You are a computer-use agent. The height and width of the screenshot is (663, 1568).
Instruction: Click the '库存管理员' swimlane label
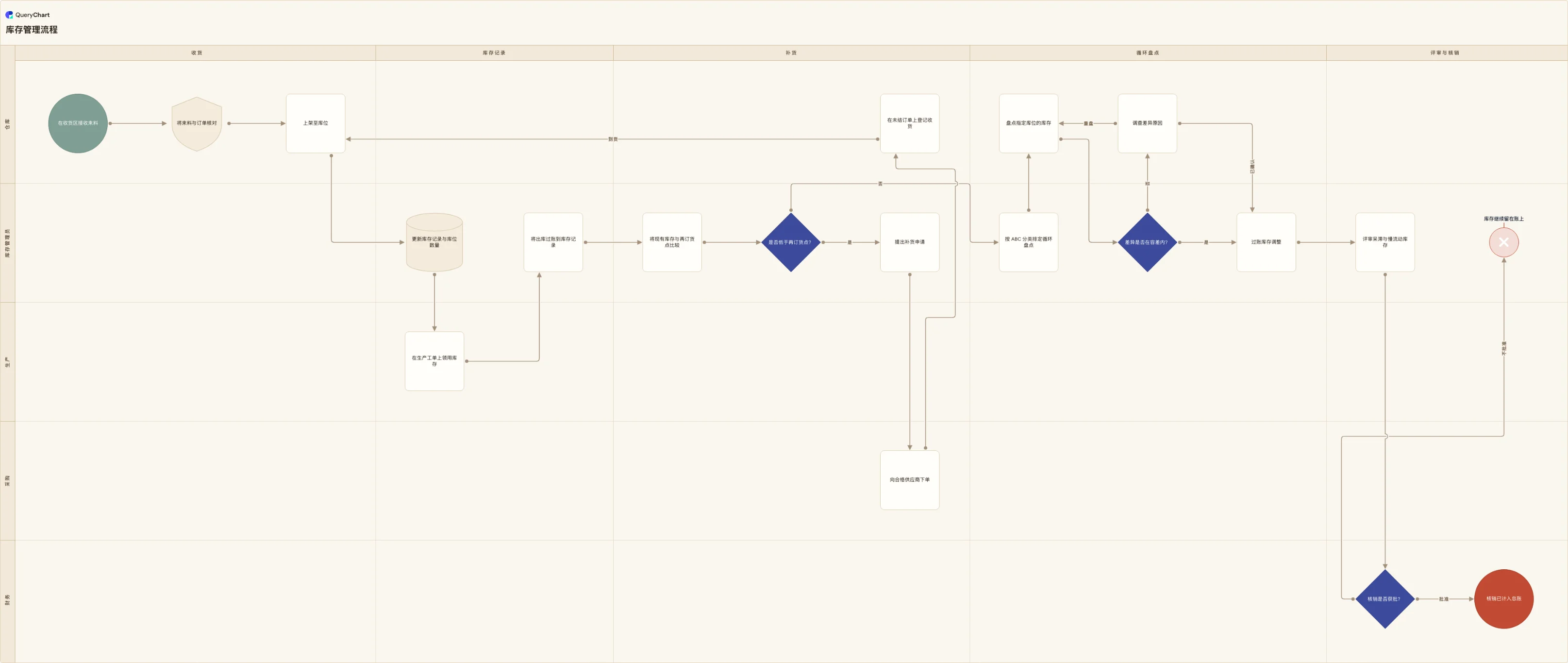coord(7,243)
